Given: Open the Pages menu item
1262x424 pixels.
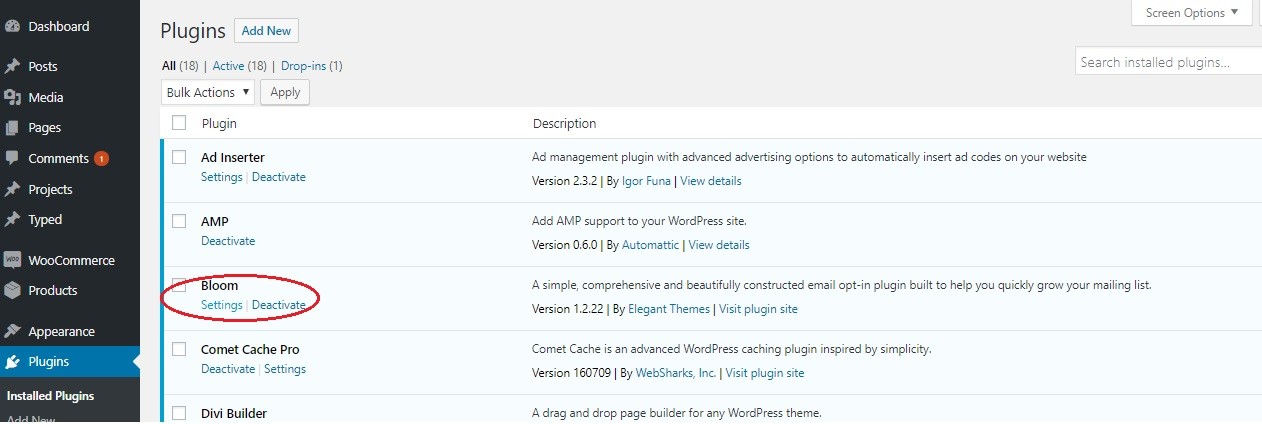Looking at the screenshot, I should pyautogui.click(x=45, y=128).
